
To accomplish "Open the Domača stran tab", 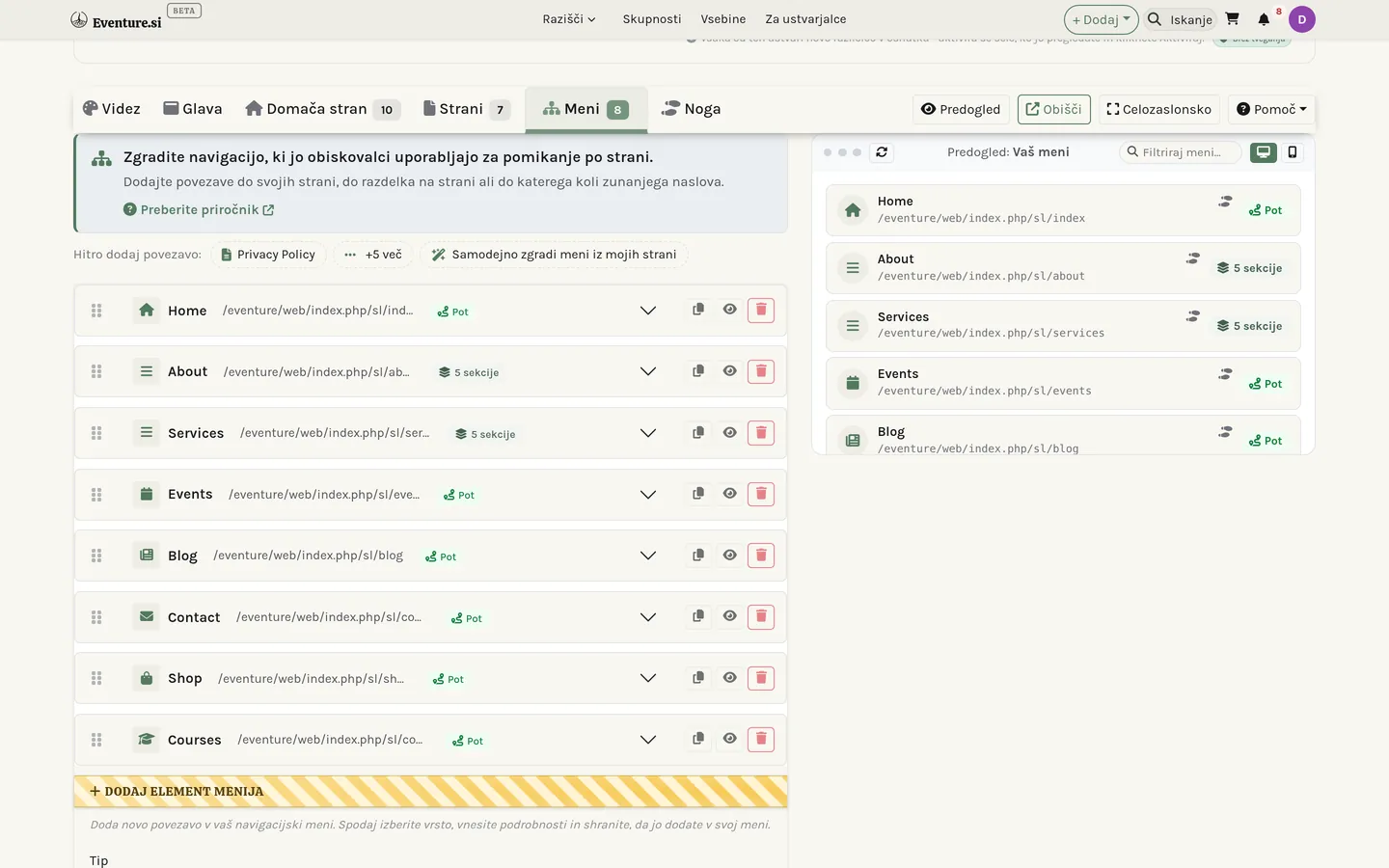I will click(x=322, y=109).
